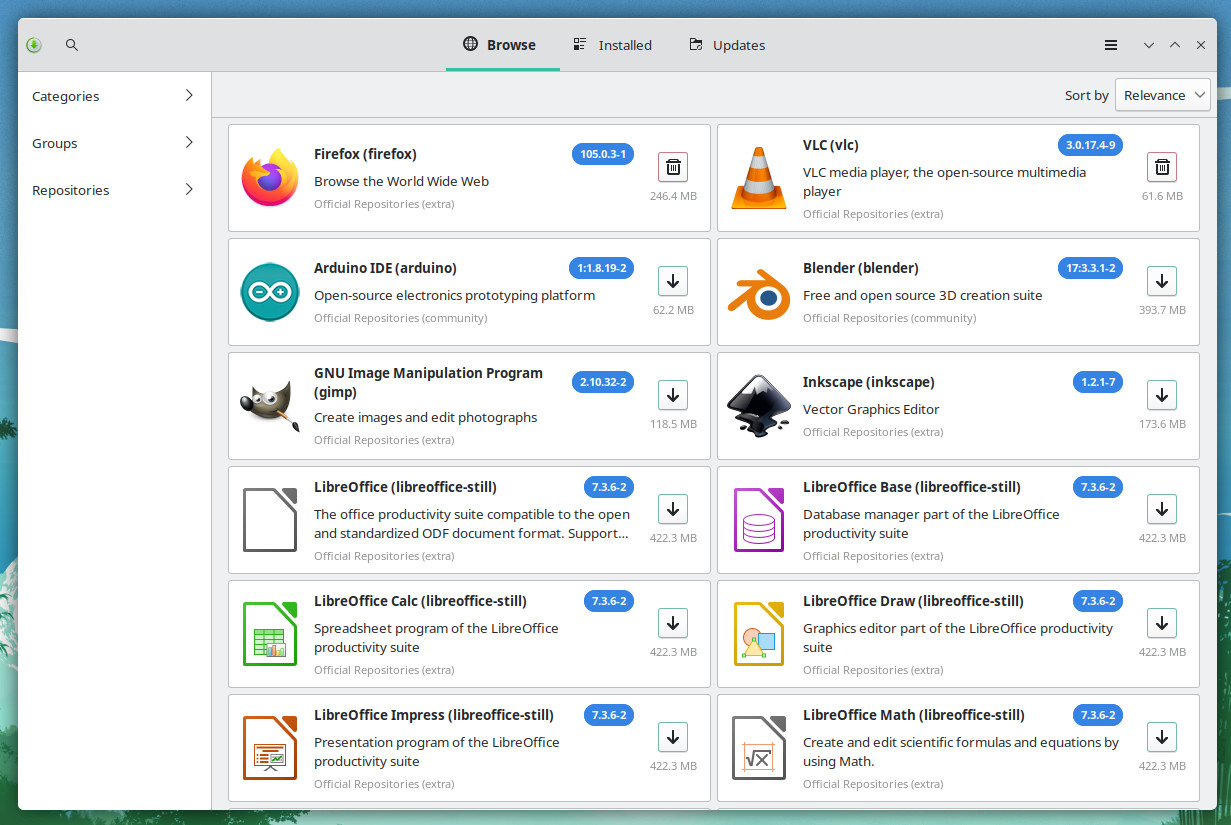Switch to the Installed tab

pyautogui.click(x=612, y=45)
